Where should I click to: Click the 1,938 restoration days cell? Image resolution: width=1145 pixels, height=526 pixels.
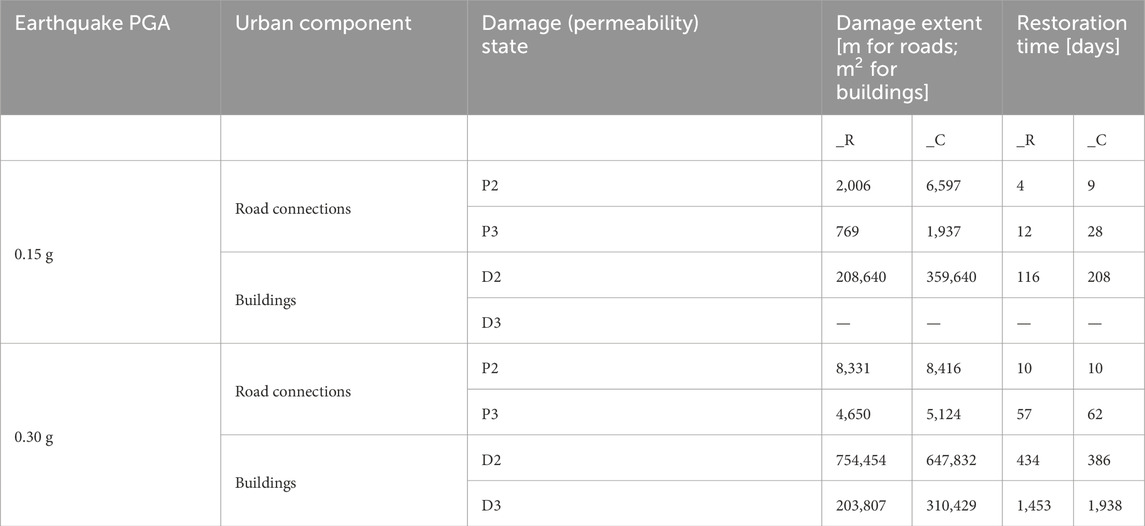point(1103,506)
